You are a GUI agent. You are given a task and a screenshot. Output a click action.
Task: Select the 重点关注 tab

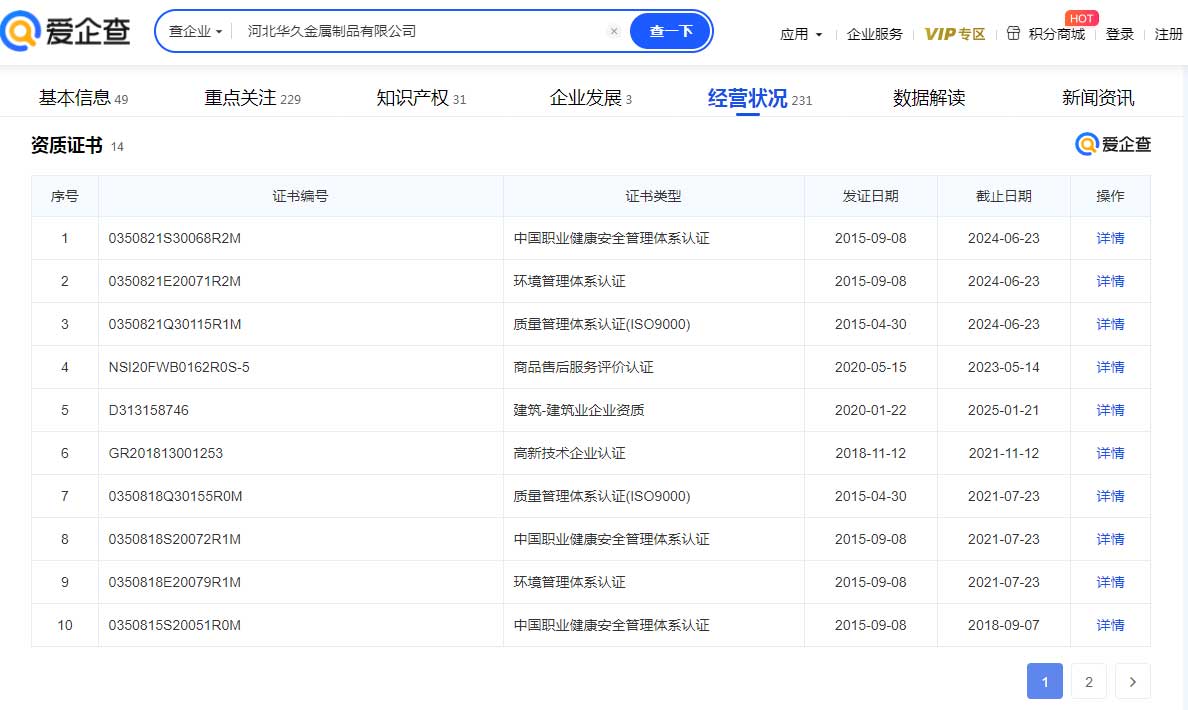coord(241,98)
